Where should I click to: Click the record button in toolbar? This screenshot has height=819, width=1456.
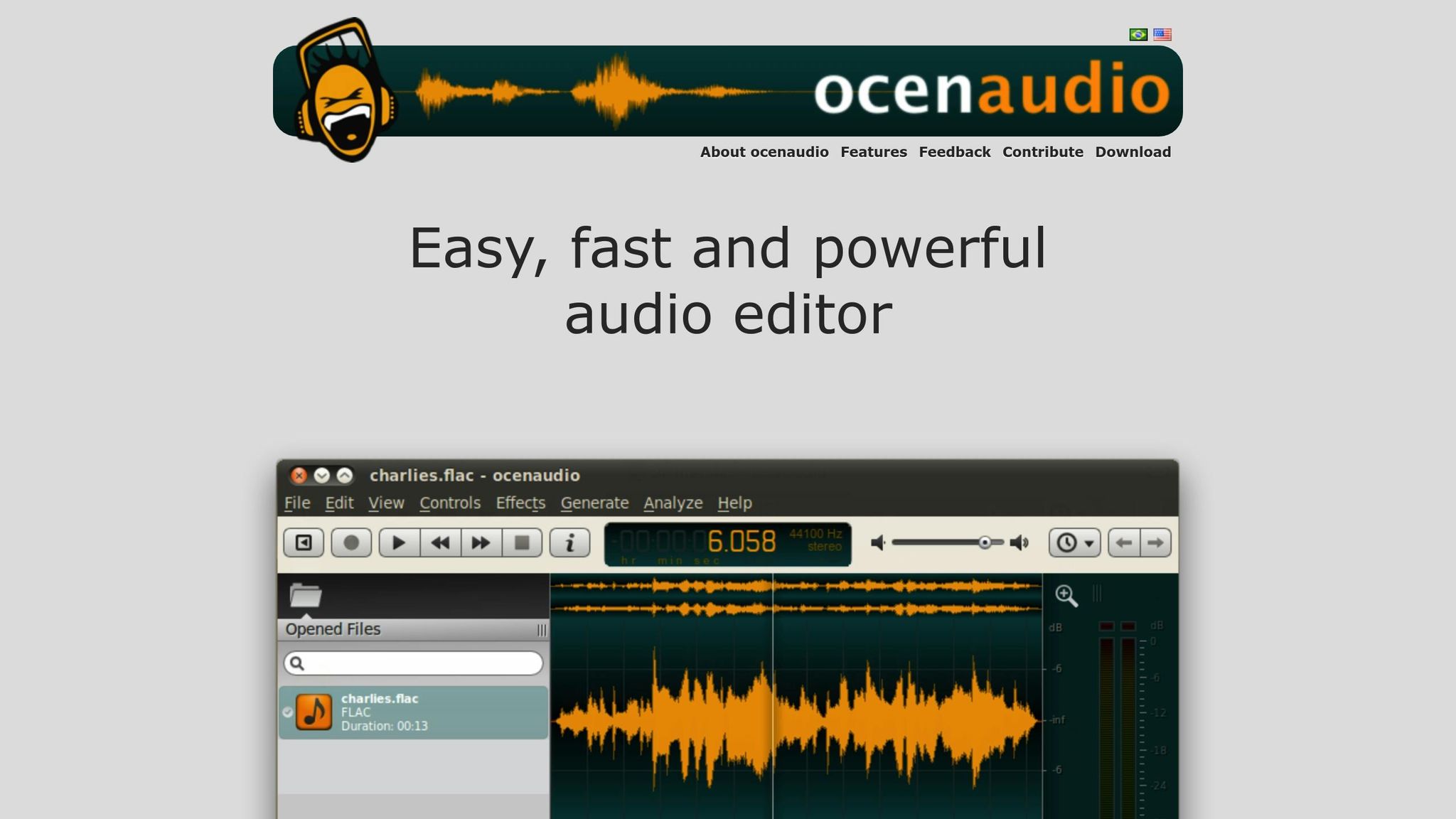point(351,543)
